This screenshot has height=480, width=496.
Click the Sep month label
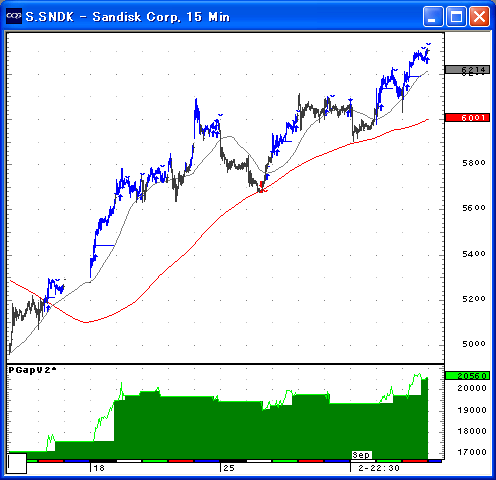(361, 455)
